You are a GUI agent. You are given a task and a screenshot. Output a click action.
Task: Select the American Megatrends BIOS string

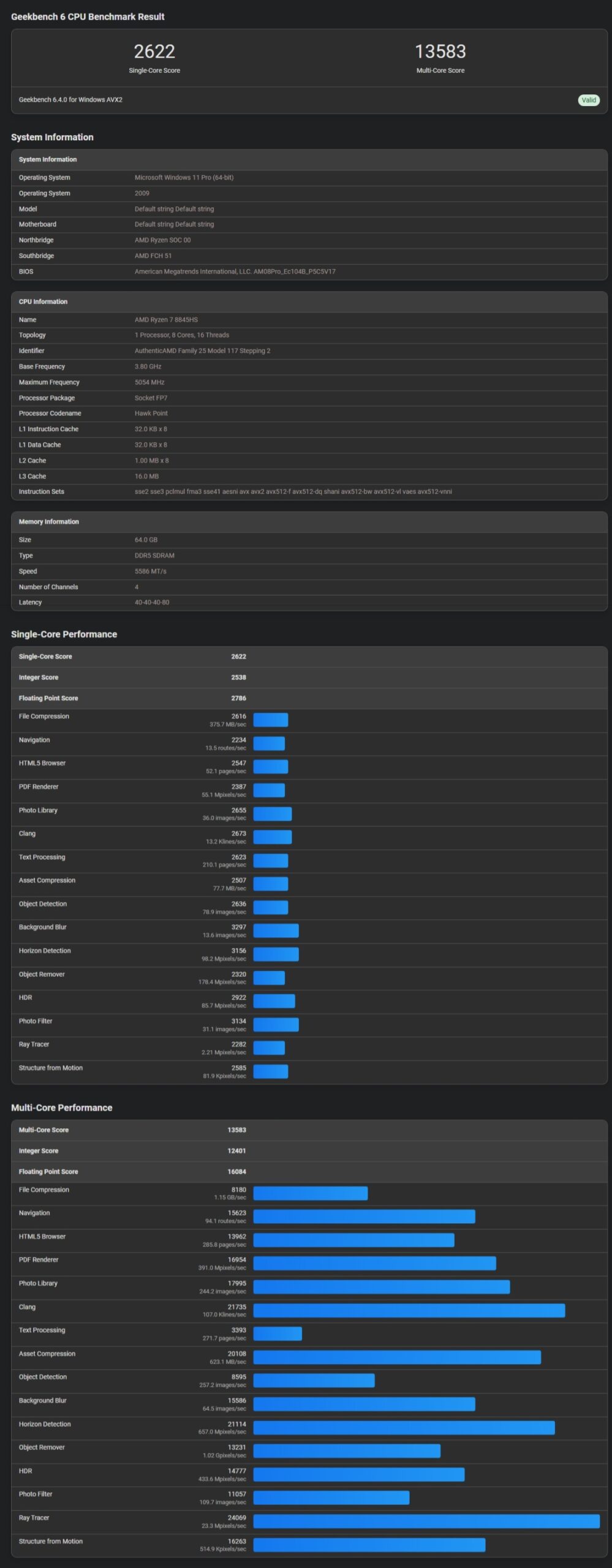[235, 271]
